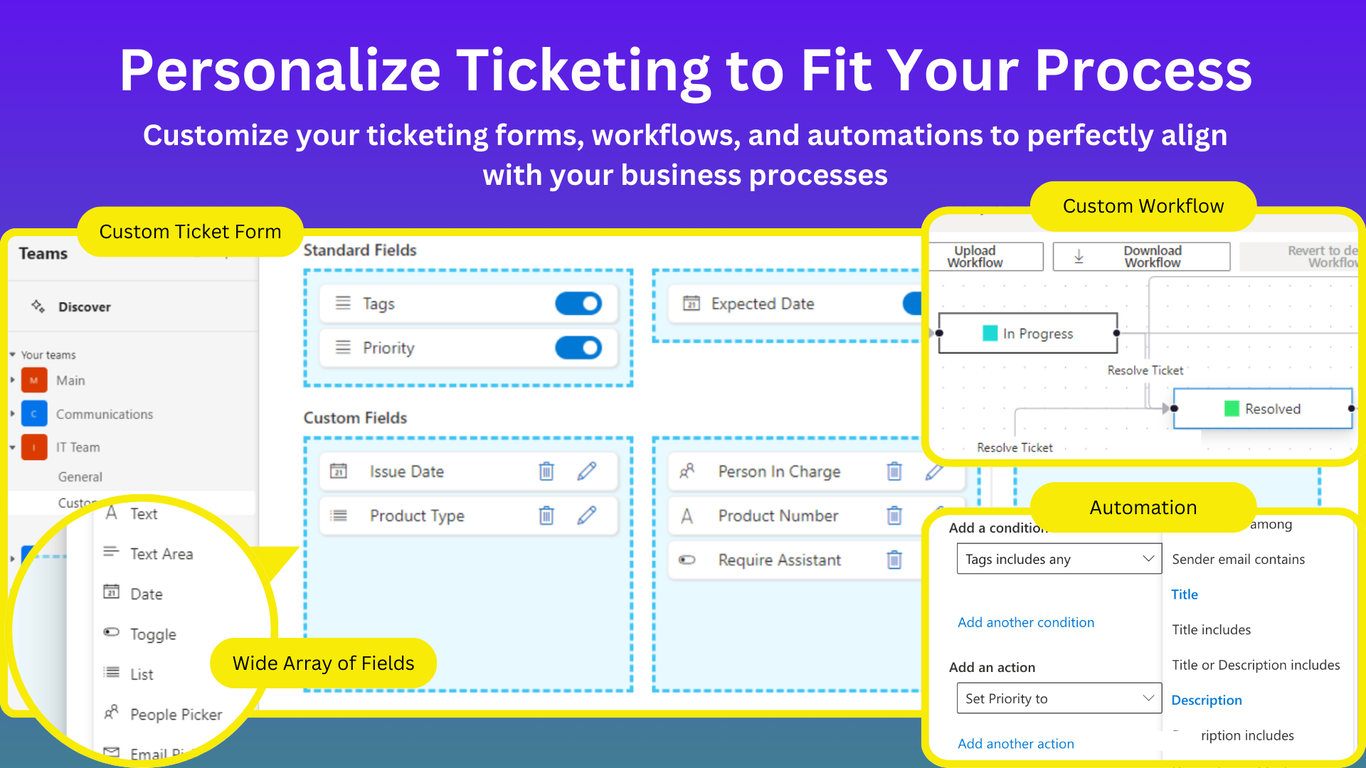
Task: Expand the Set Priority to dropdown
Action: tap(1059, 698)
